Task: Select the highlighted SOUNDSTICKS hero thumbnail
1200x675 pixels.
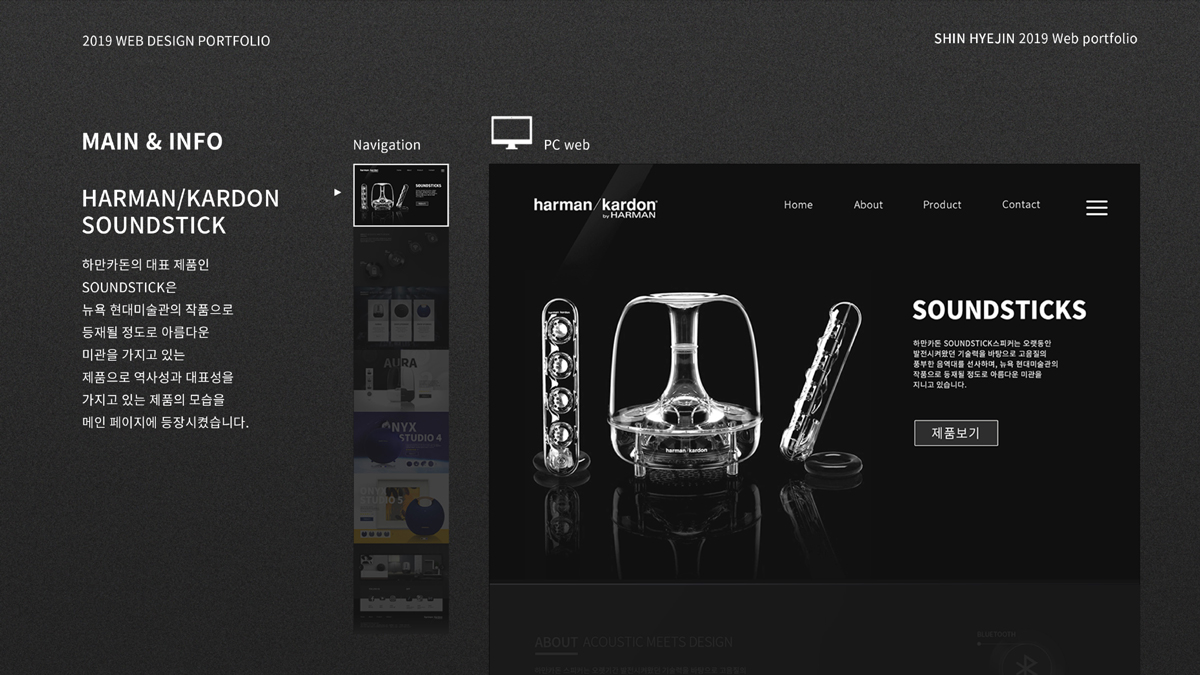Action: click(x=400, y=194)
